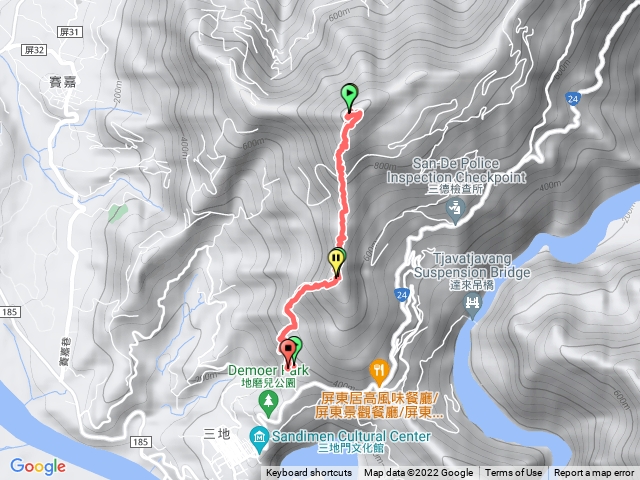Open the Terms of Use link
This screenshot has width=640, height=480.
pyautogui.click(x=513, y=473)
